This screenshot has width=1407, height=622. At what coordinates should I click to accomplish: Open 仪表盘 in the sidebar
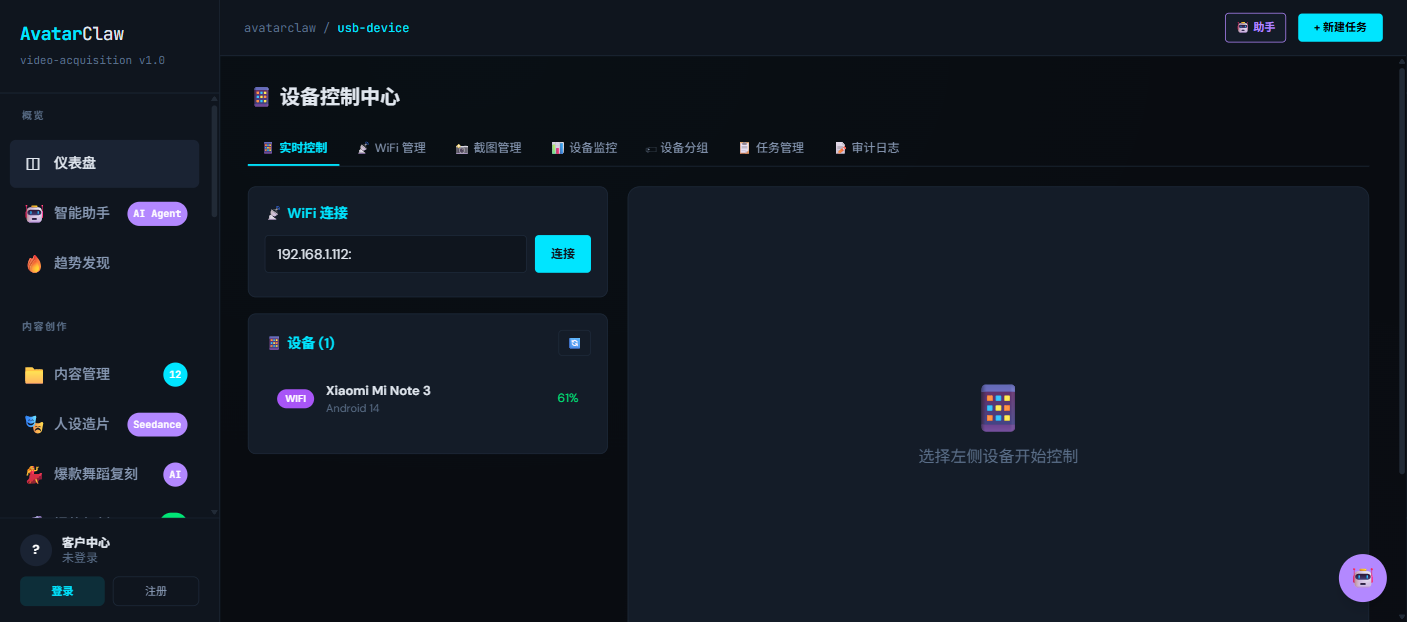tap(104, 164)
